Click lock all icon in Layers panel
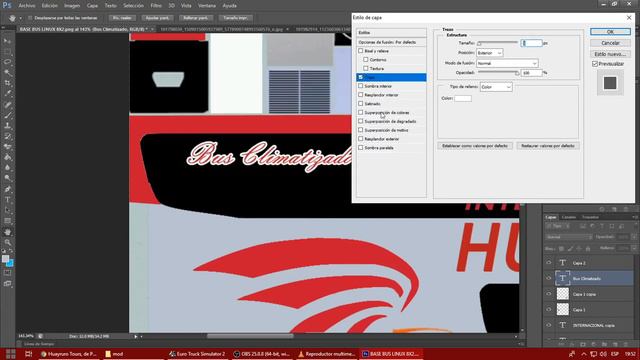 (588, 248)
